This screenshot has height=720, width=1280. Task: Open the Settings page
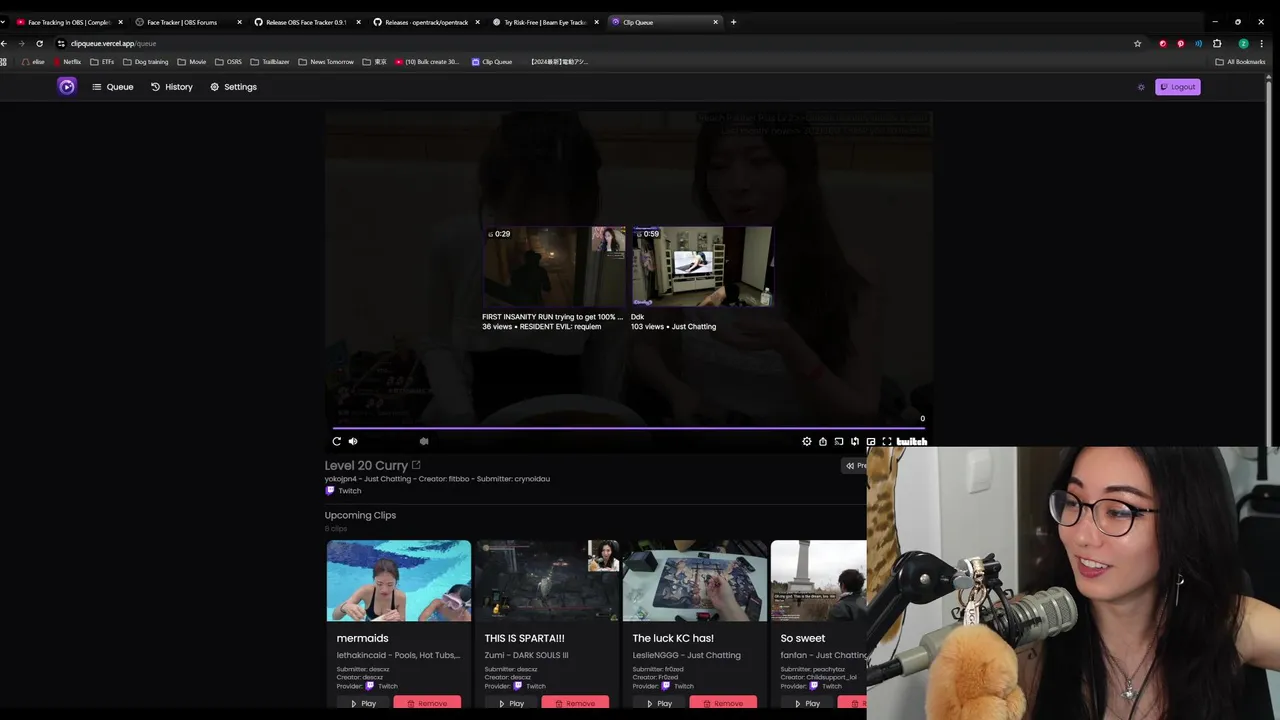(x=233, y=87)
